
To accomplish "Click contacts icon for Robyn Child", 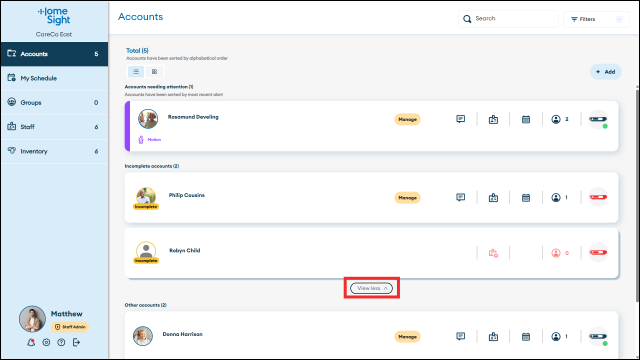I will (556, 253).
